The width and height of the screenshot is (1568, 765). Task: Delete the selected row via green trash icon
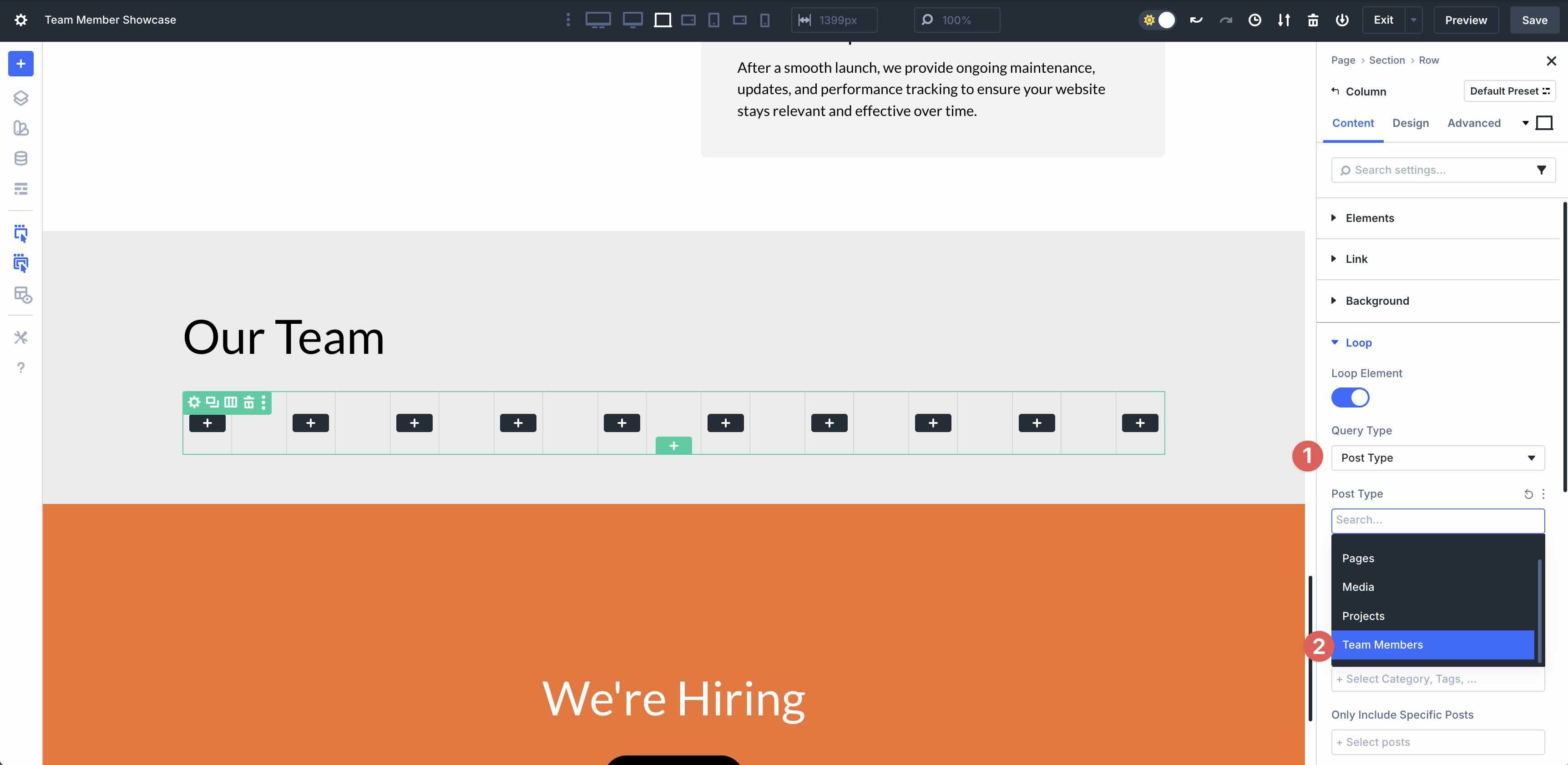coord(249,402)
